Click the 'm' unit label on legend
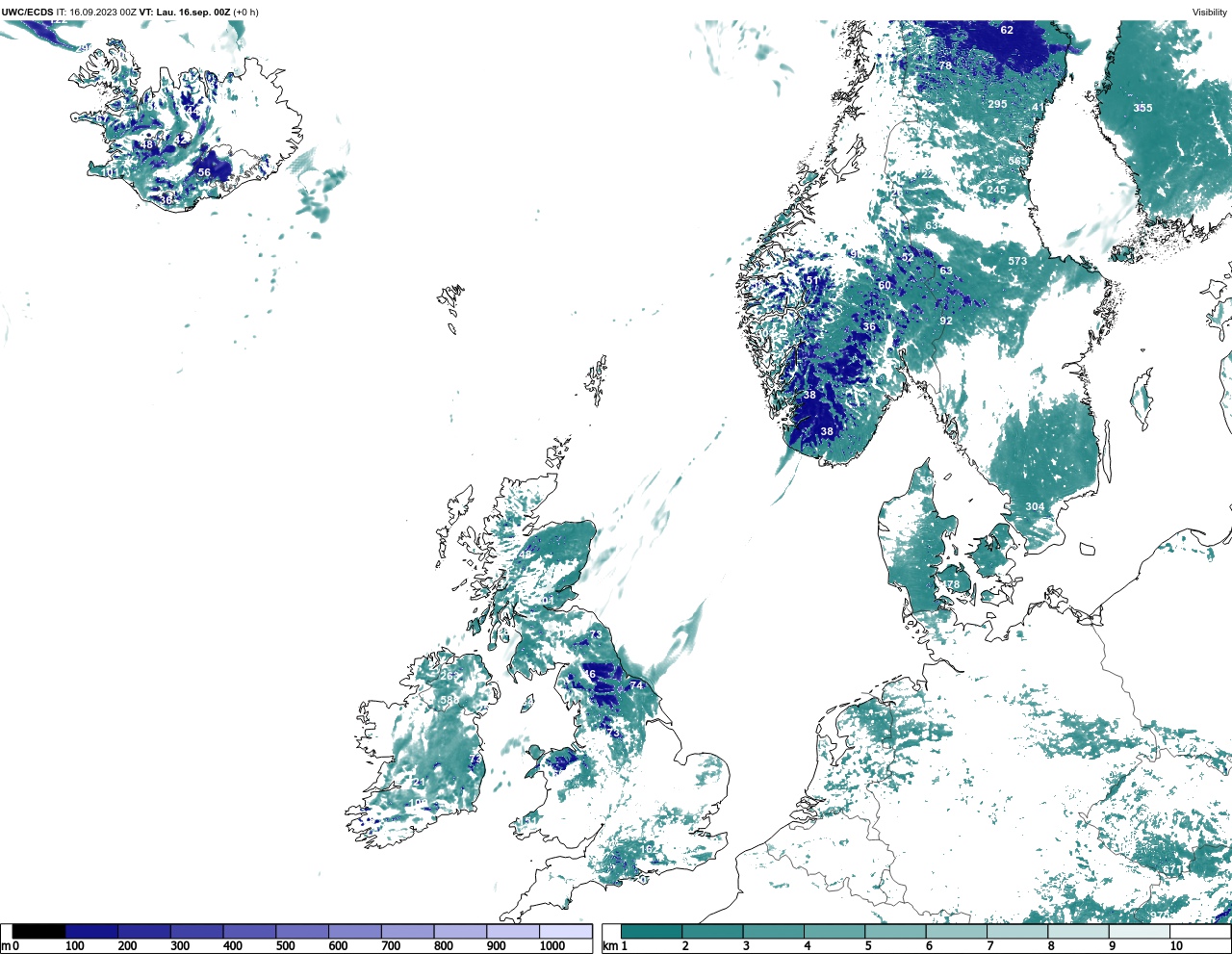1232x954 pixels. 6,946
